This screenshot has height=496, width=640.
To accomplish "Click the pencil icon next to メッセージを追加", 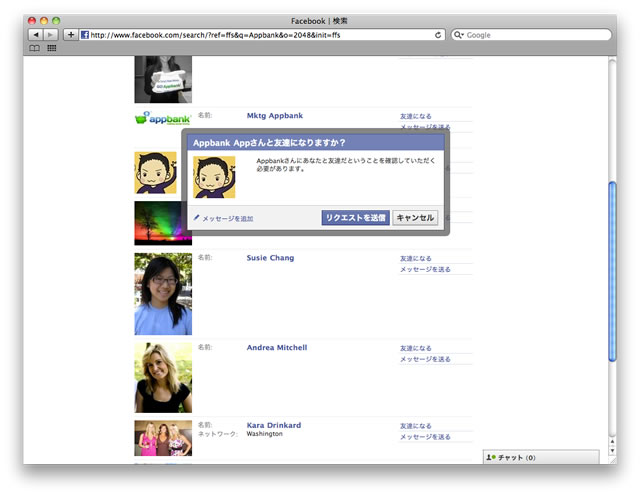I will click(x=196, y=218).
